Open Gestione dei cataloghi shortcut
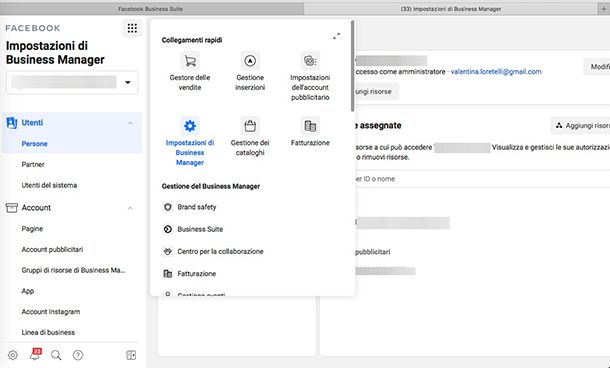Viewport: 610px width, 368px height. 250,137
